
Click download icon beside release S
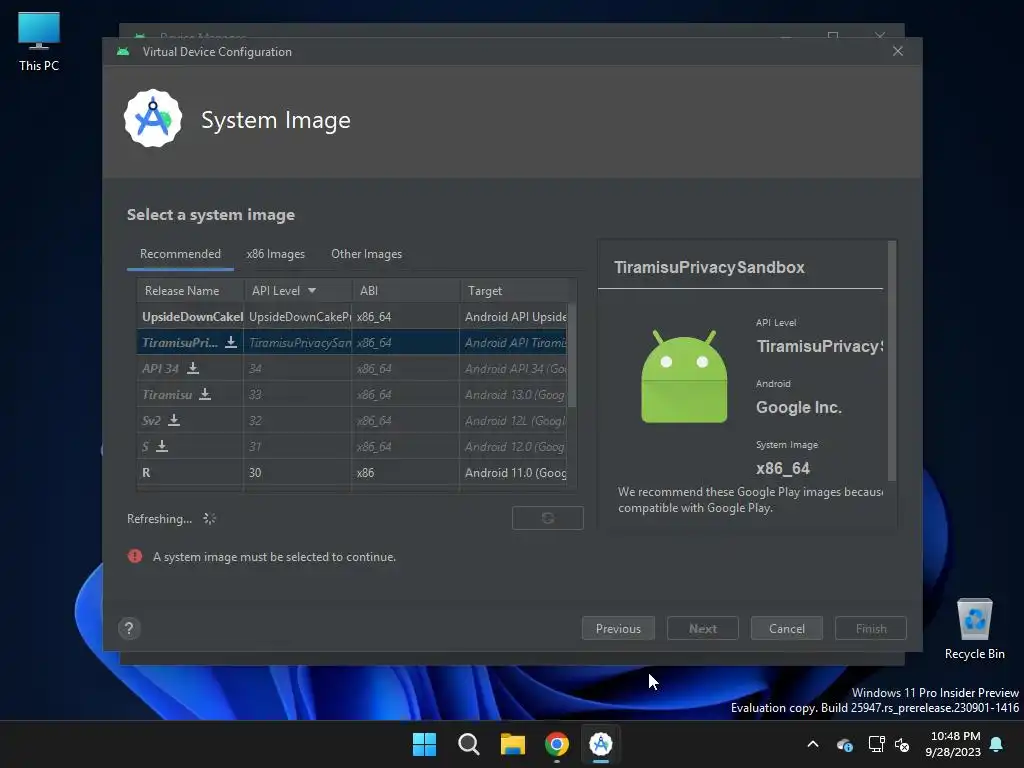(162, 446)
